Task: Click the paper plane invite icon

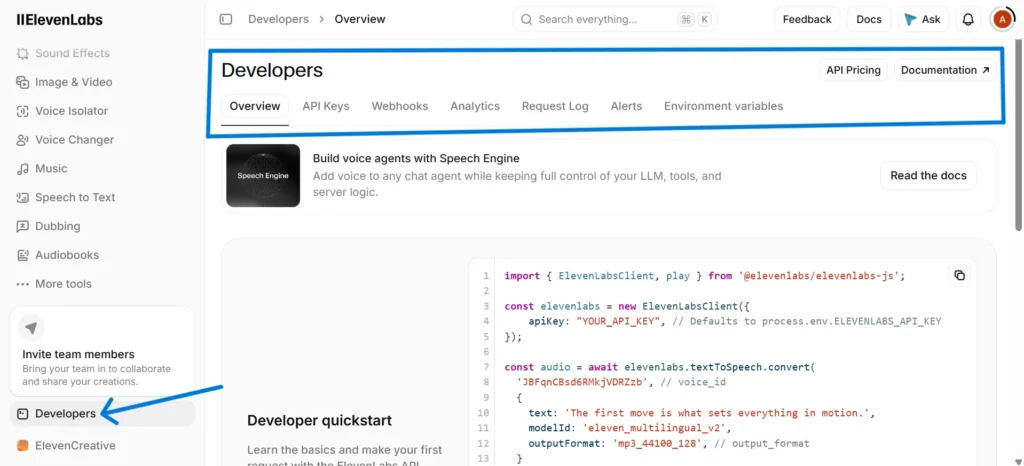Action: pyautogui.click(x=31, y=328)
